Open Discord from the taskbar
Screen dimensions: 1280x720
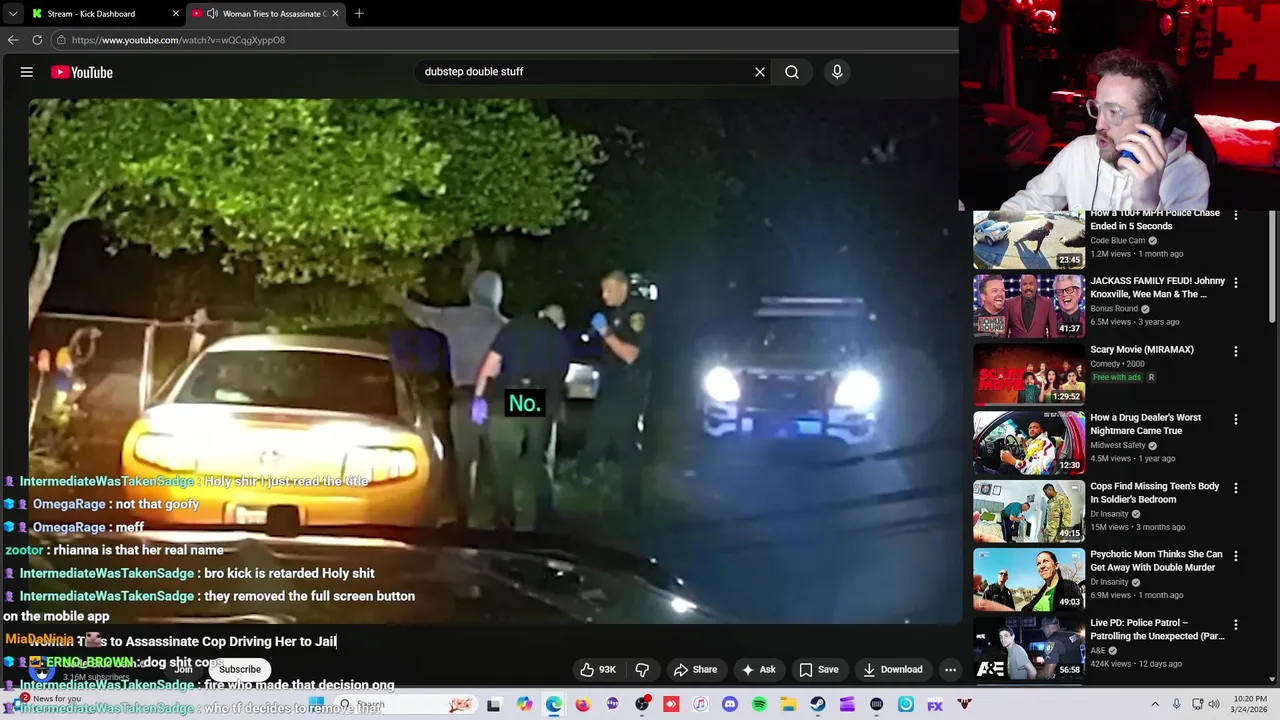click(730, 705)
